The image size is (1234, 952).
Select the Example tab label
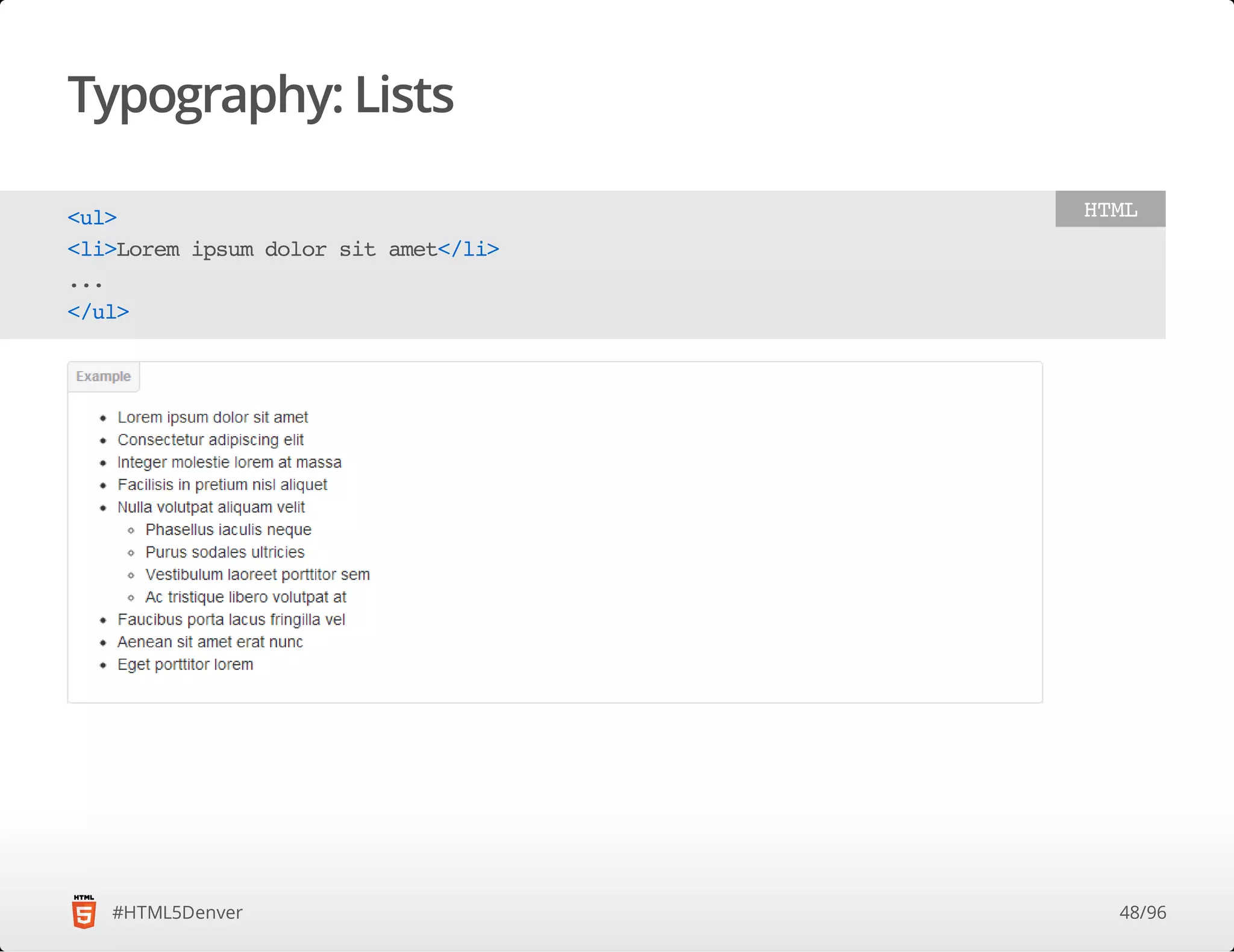point(103,377)
